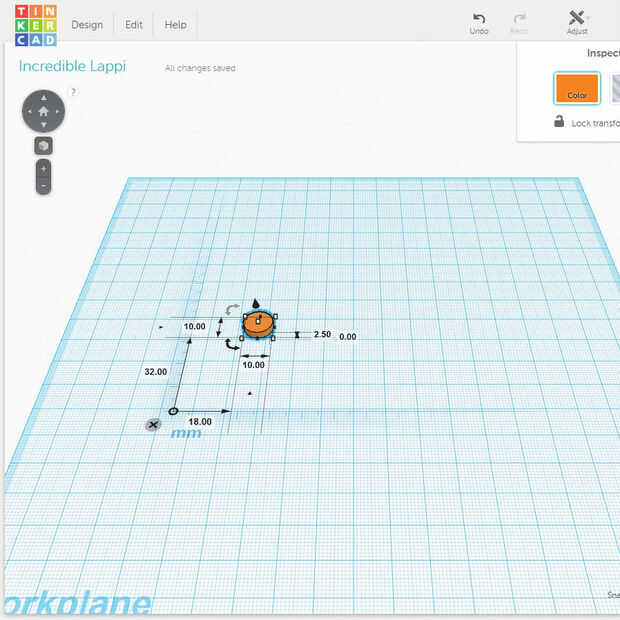The image size is (620, 620).
Task: Click the Incredible Lappi project title
Action: [x=72, y=66]
